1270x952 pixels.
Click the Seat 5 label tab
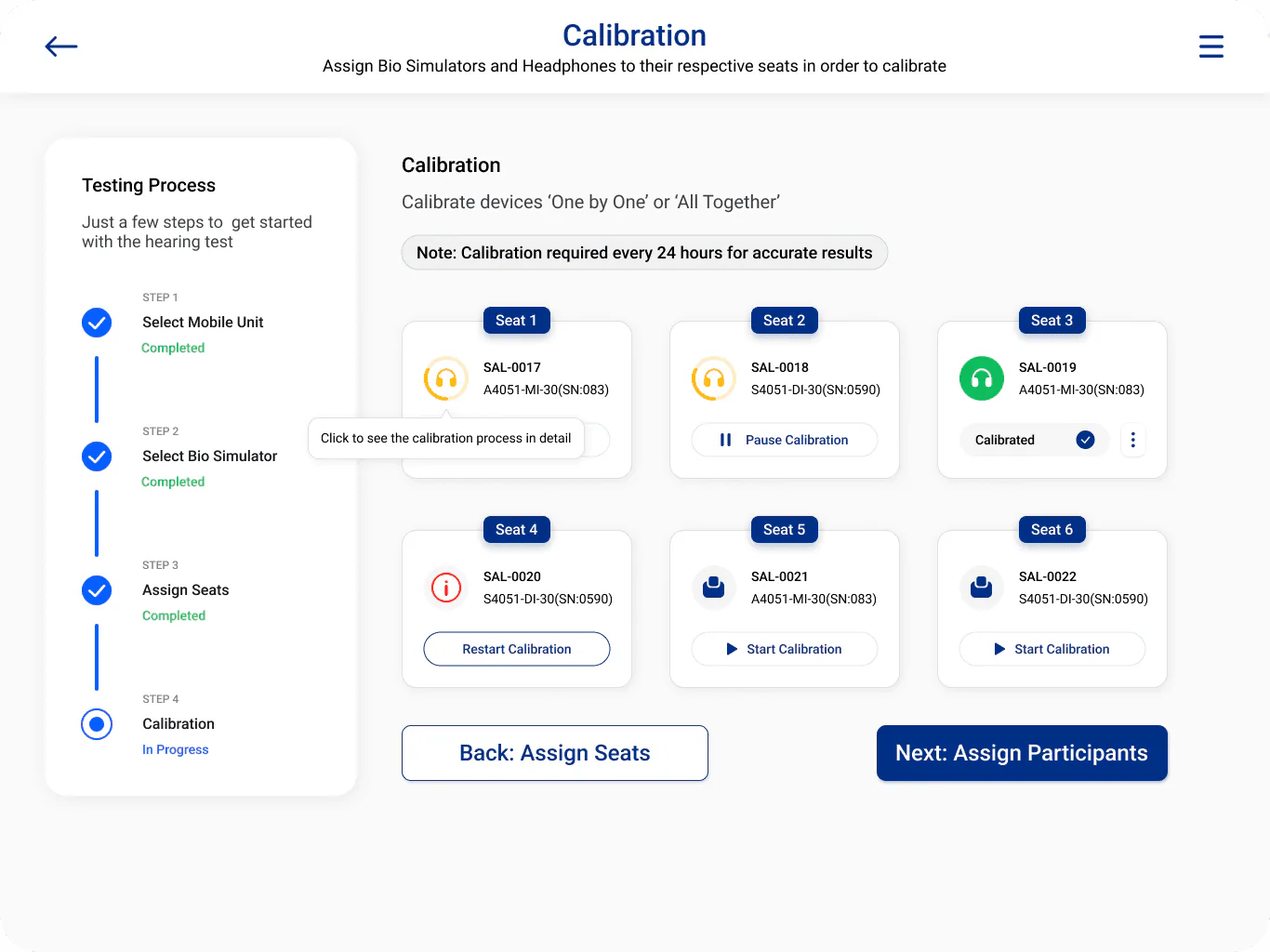pos(785,529)
